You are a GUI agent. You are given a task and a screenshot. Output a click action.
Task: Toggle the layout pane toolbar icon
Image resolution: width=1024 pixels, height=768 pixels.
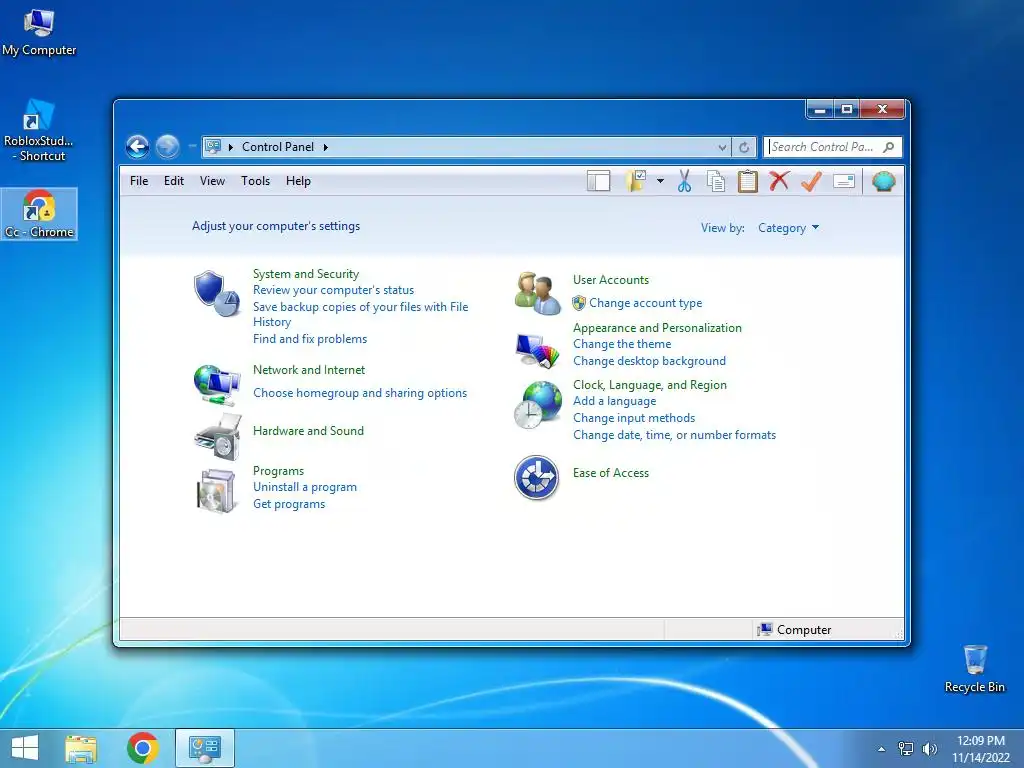point(598,181)
